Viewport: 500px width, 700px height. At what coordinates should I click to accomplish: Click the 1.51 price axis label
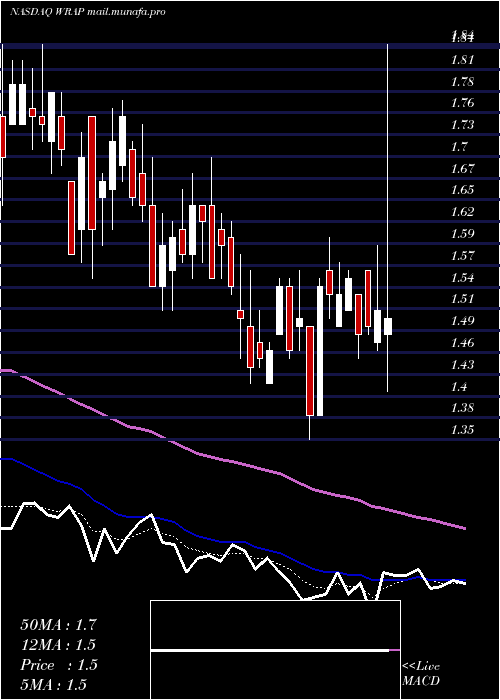click(462, 299)
